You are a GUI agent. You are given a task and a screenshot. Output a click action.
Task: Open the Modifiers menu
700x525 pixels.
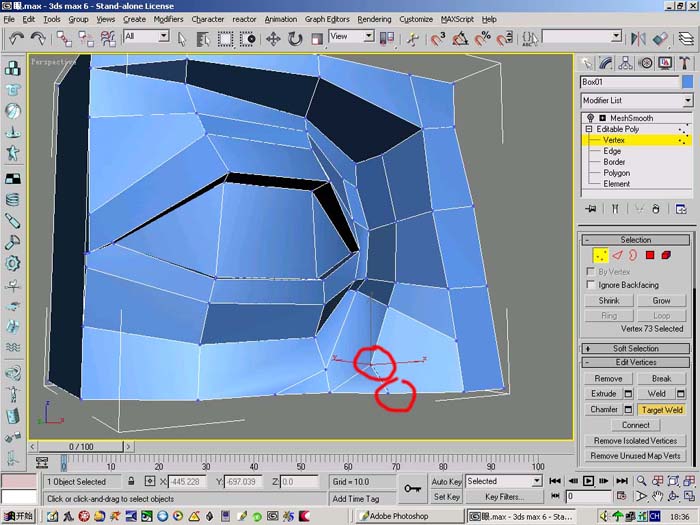click(x=168, y=19)
